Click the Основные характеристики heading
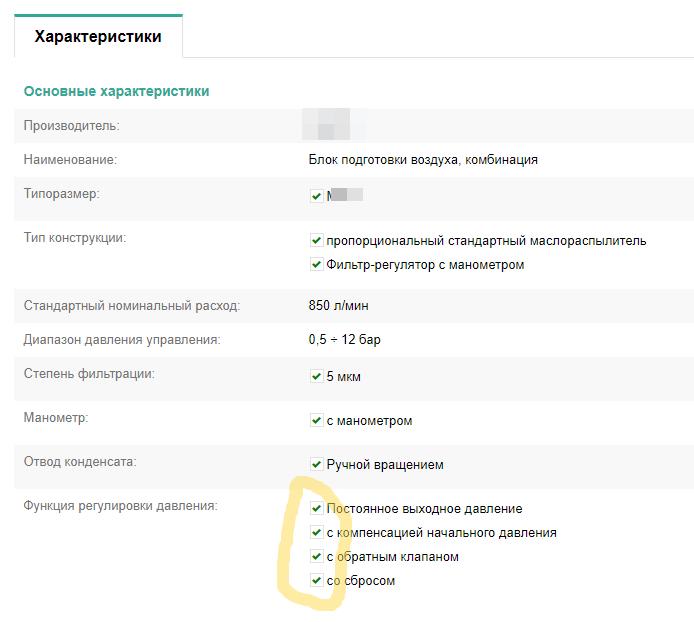The image size is (694, 622). [x=116, y=91]
